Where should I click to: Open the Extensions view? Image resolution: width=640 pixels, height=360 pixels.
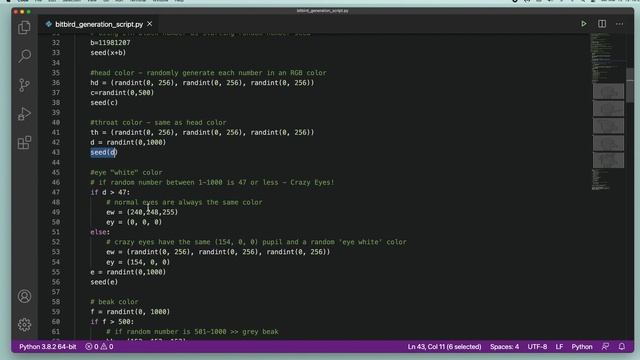(x=24, y=142)
